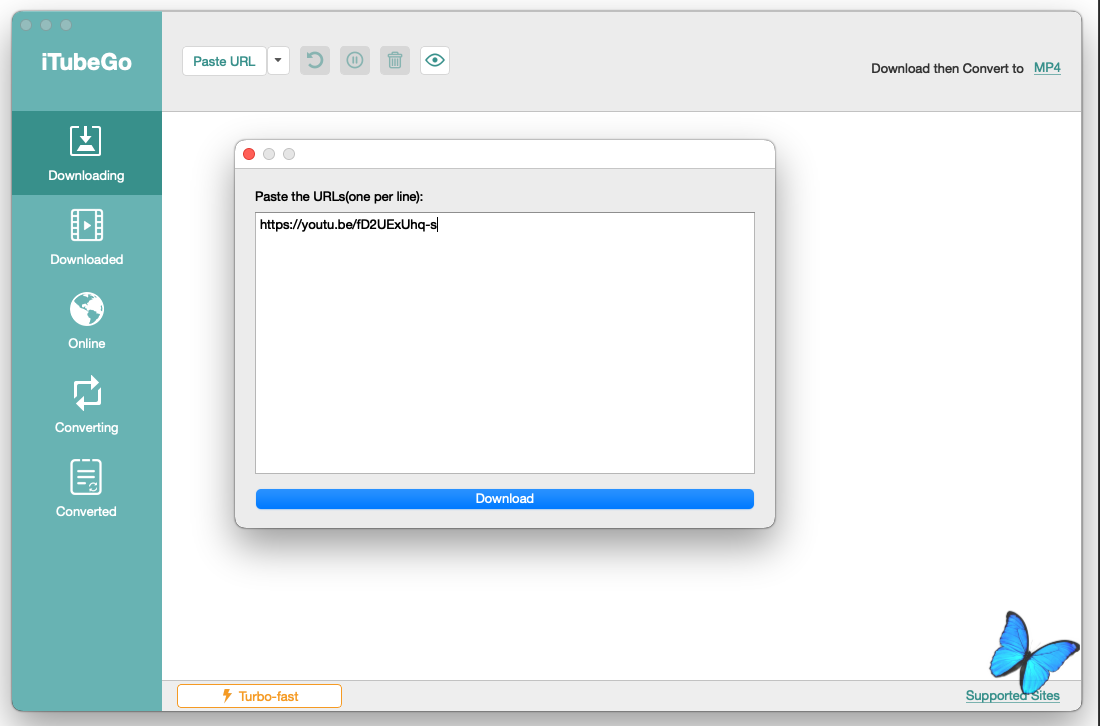Click the blue Download button
This screenshot has width=1100, height=726.
(x=505, y=499)
